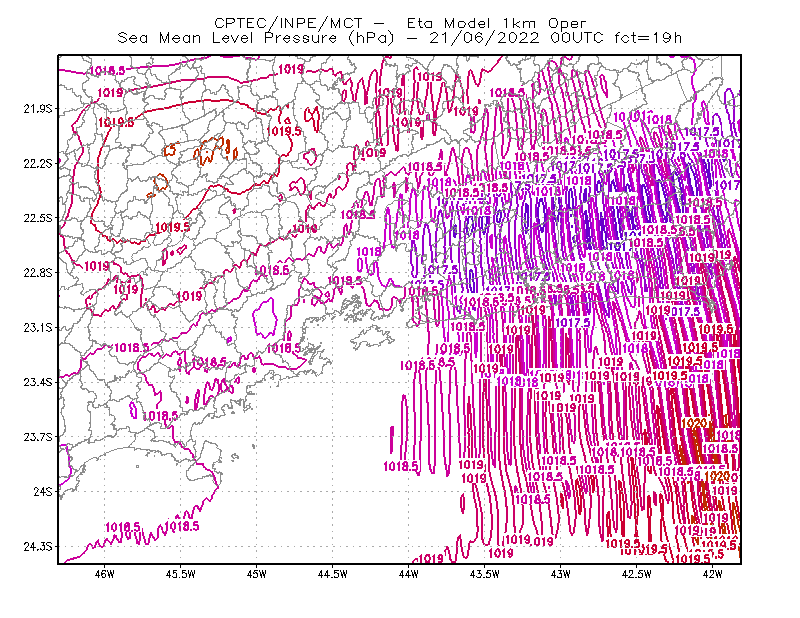Viewport: 800px width, 618px height.
Task: Click the 24.3S latitude axis label
Action: tap(38, 547)
